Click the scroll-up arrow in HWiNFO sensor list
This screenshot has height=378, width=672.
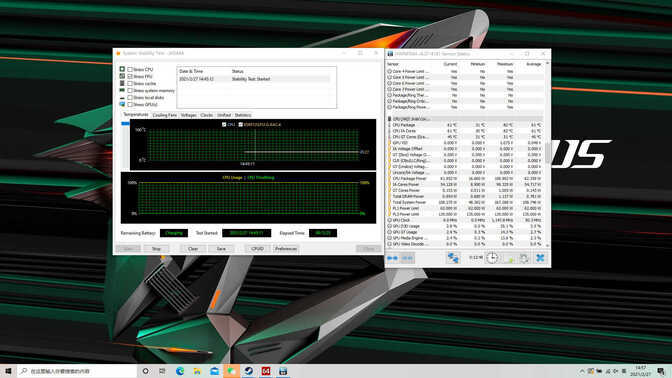coord(547,63)
